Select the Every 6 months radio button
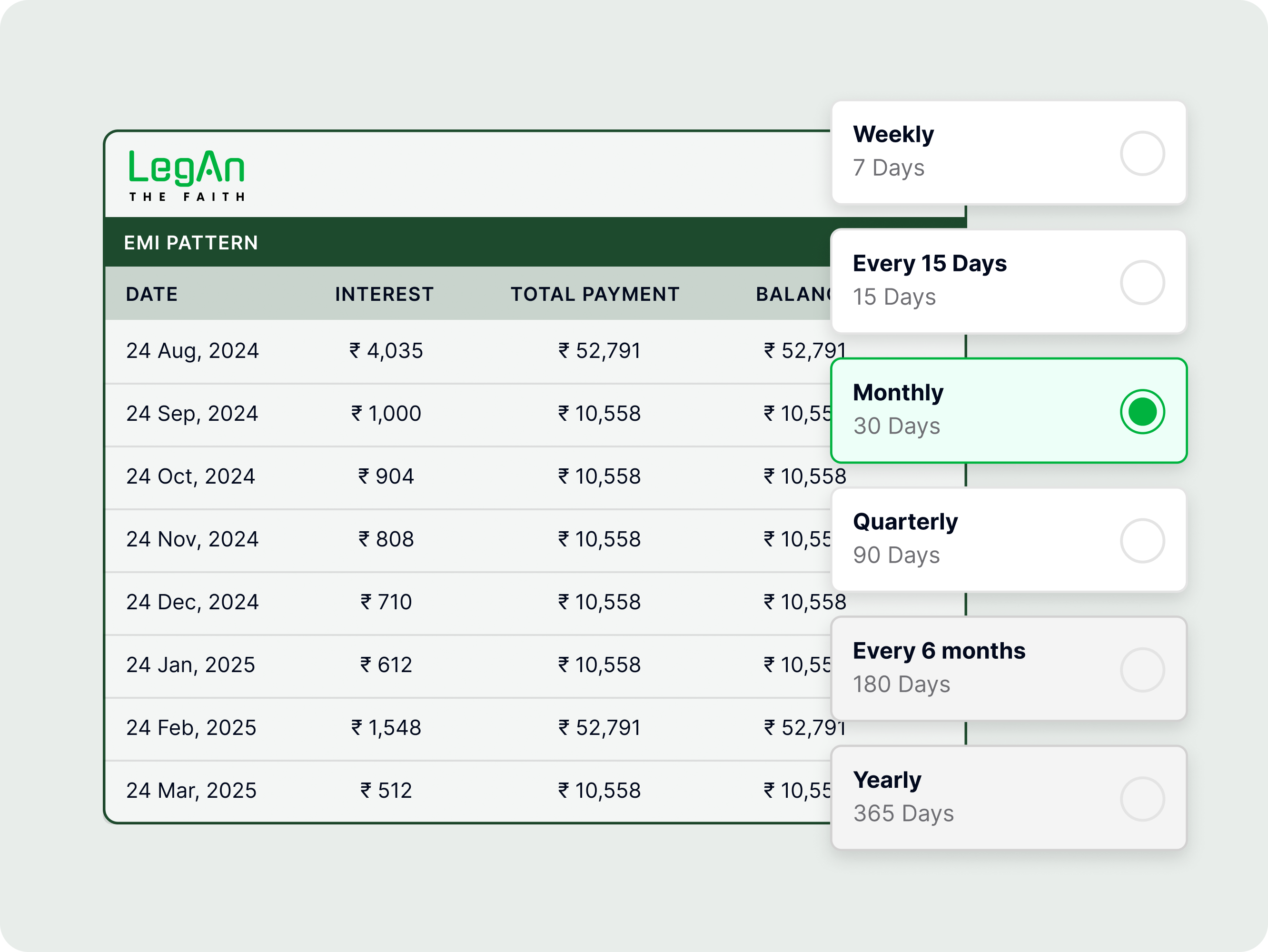 (x=1141, y=669)
